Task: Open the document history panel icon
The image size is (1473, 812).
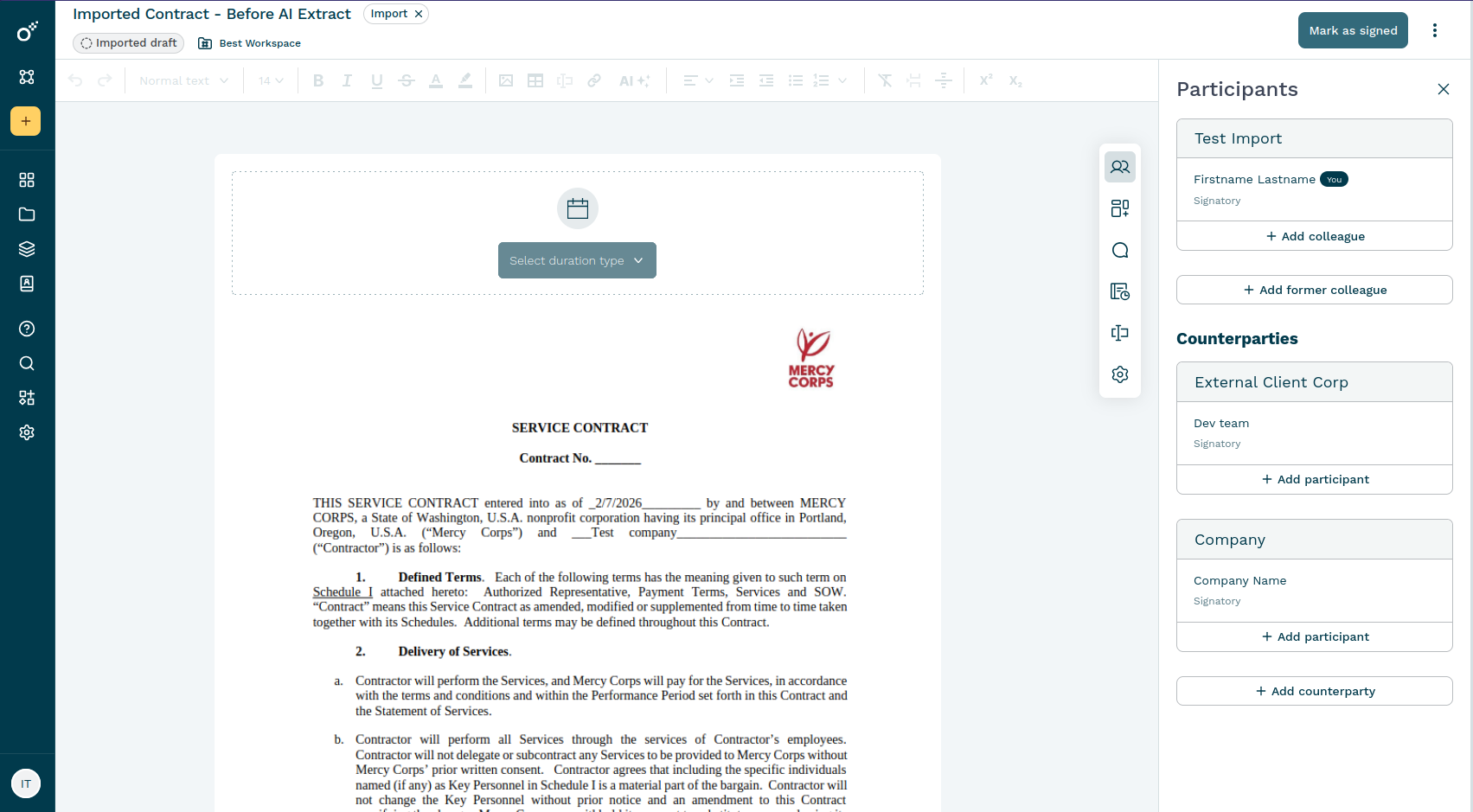Action: tap(1120, 291)
